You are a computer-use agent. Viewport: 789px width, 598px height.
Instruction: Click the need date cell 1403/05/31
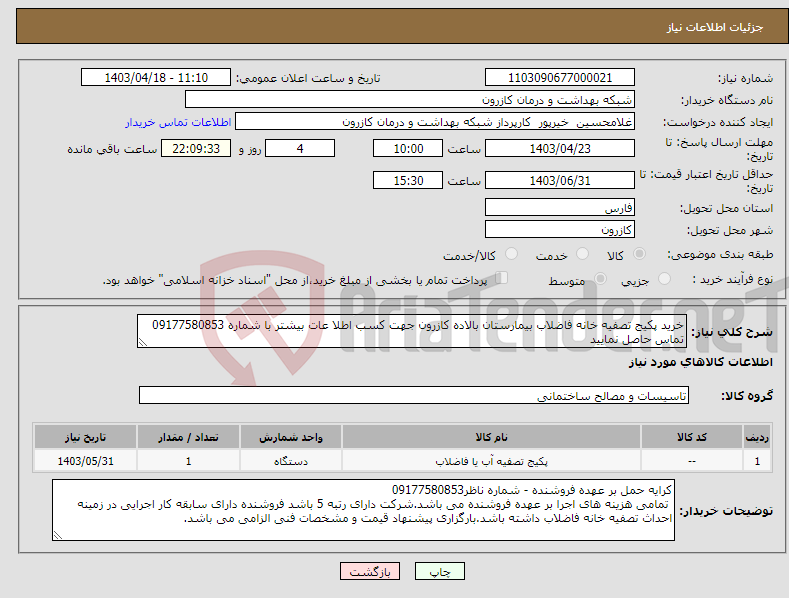[x=85, y=461]
